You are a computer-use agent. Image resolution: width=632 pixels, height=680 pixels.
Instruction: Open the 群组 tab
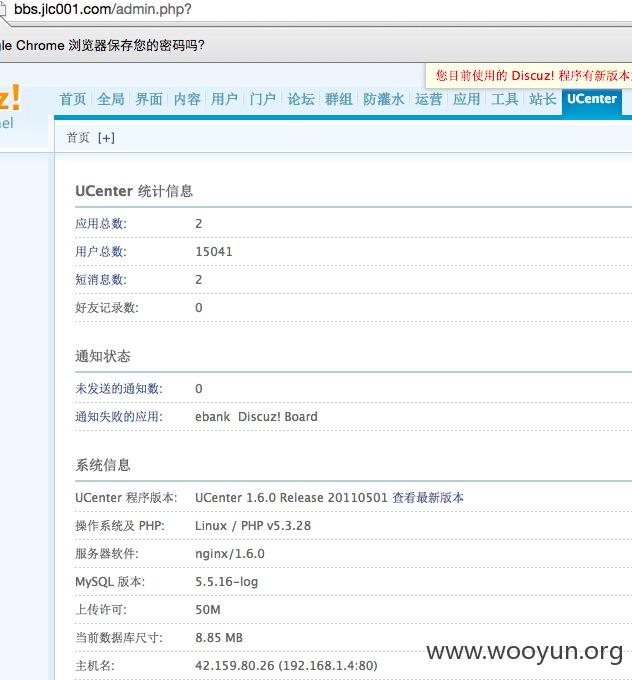[339, 99]
